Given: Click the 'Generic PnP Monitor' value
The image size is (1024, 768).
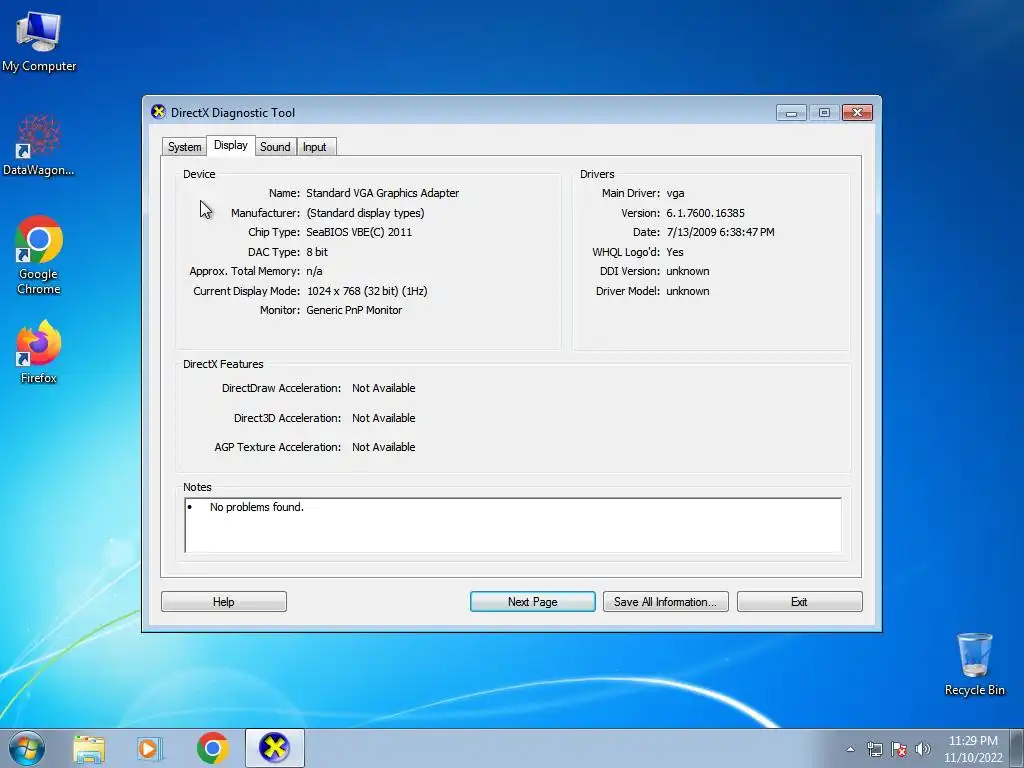Looking at the screenshot, I should (x=354, y=310).
